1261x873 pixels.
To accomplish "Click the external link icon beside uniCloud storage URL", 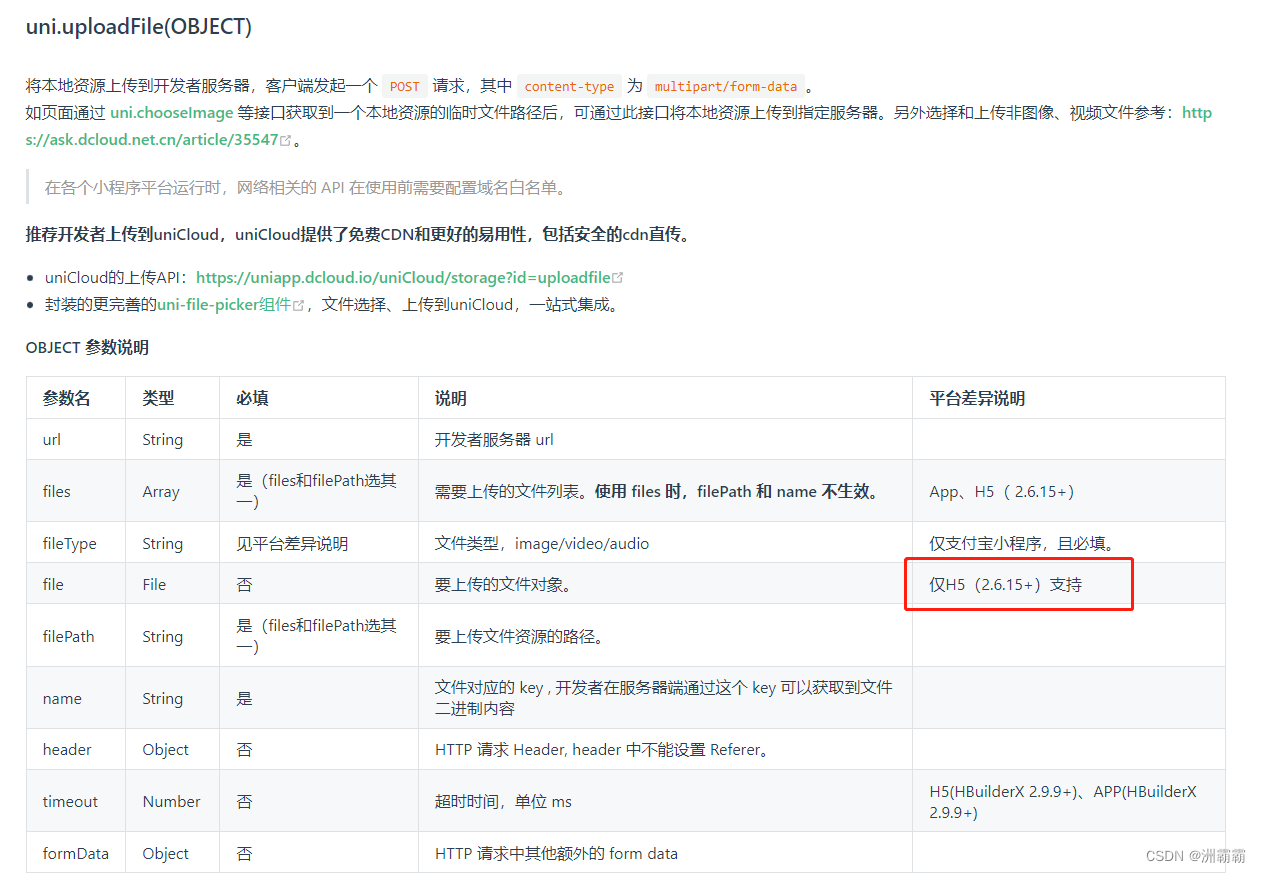I will pyautogui.click(x=618, y=277).
